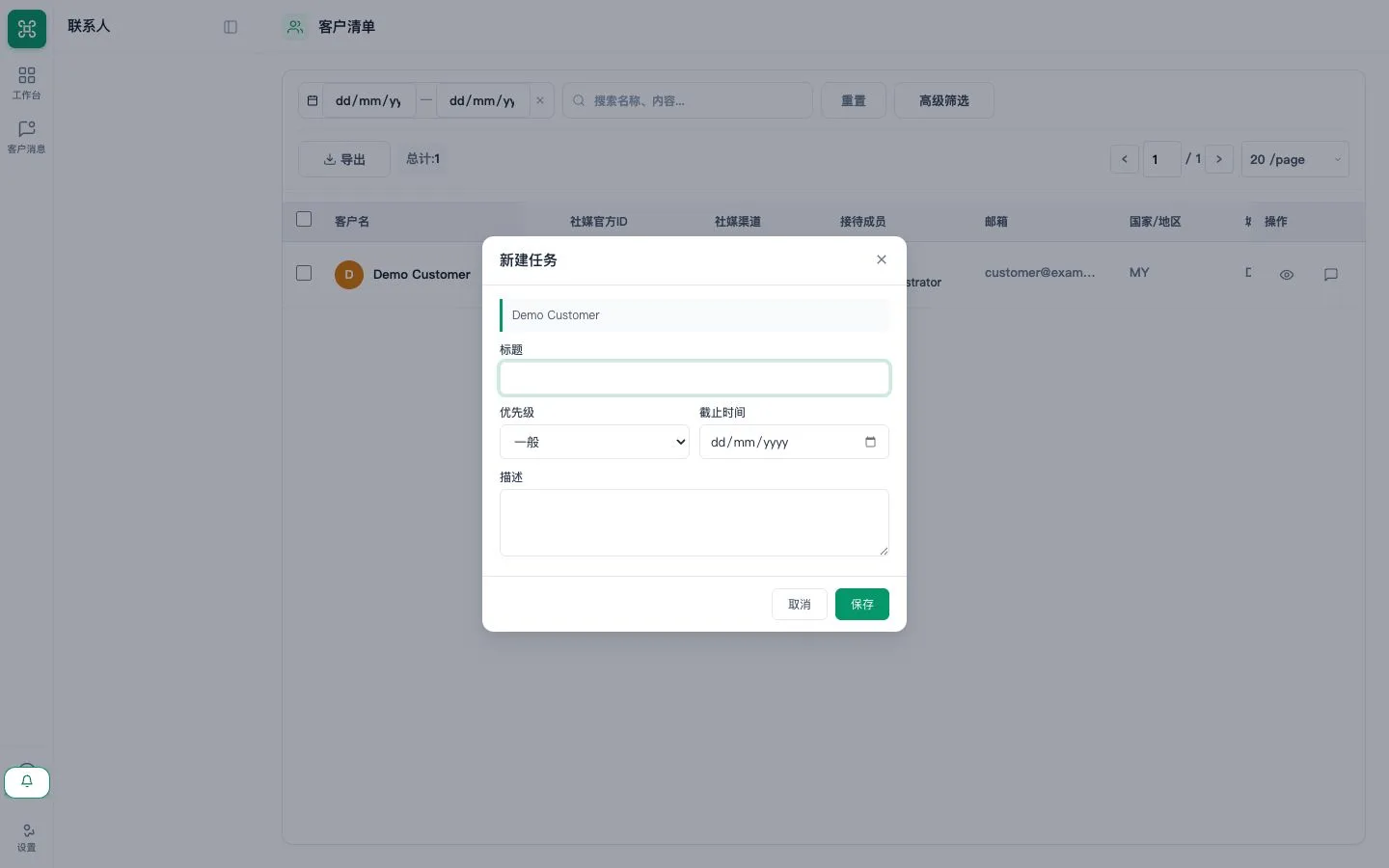The width and height of the screenshot is (1389, 868).
Task: Clear the date range with the x icon
Action: click(x=540, y=100)
